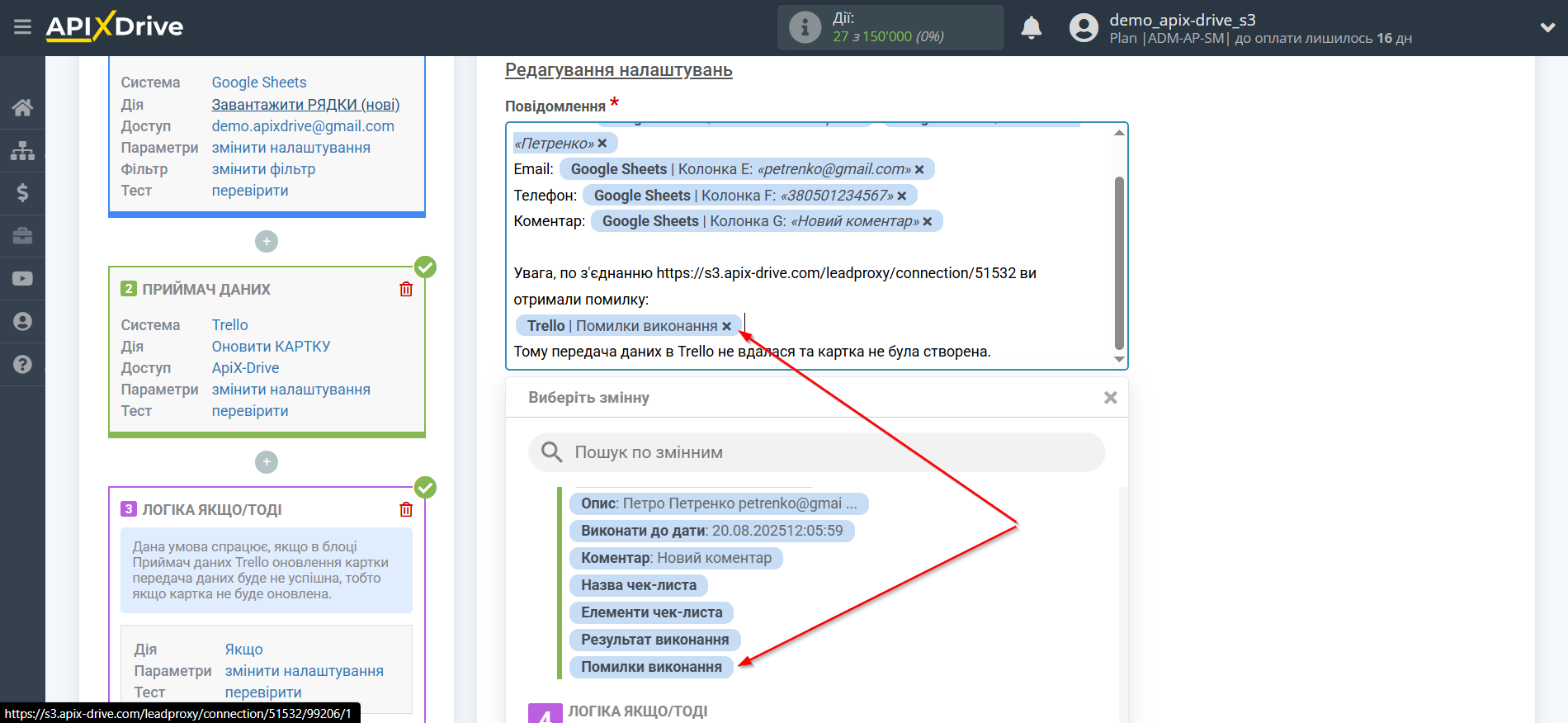Select the Елементи чек-листа variable
This screenshot has height=723, width=1568.
coord(651,612)
